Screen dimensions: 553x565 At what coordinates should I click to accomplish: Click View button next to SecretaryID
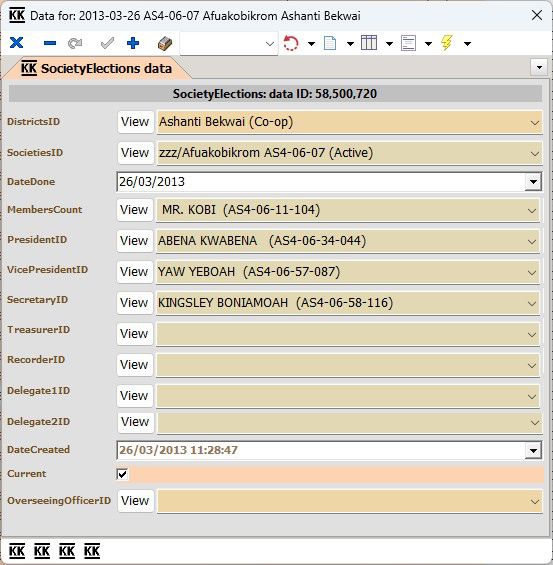tap(134, 303)
